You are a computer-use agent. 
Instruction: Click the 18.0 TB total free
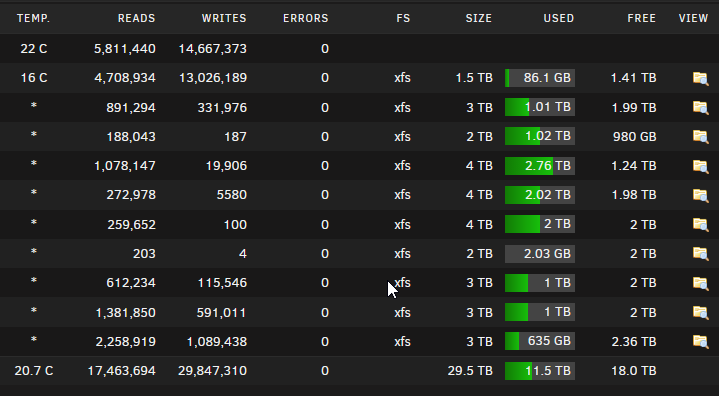point(633,371)
